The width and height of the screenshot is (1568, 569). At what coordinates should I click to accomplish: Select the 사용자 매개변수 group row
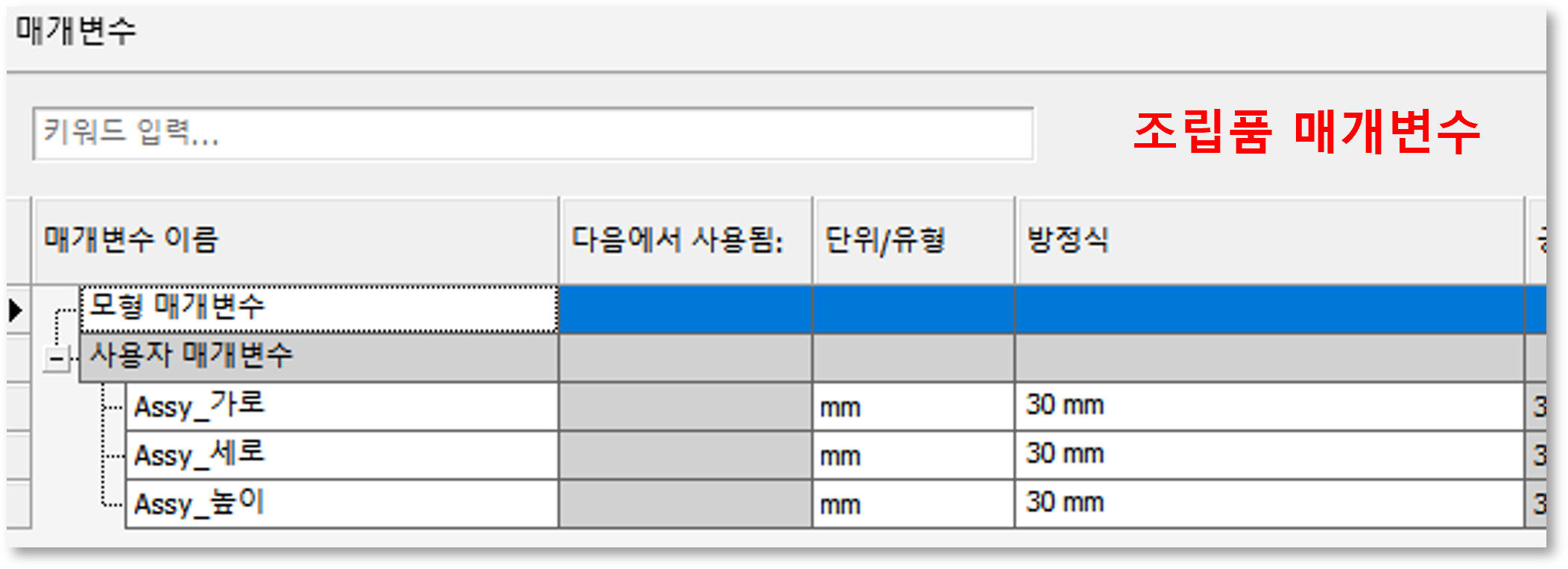(x=317, y=356)
